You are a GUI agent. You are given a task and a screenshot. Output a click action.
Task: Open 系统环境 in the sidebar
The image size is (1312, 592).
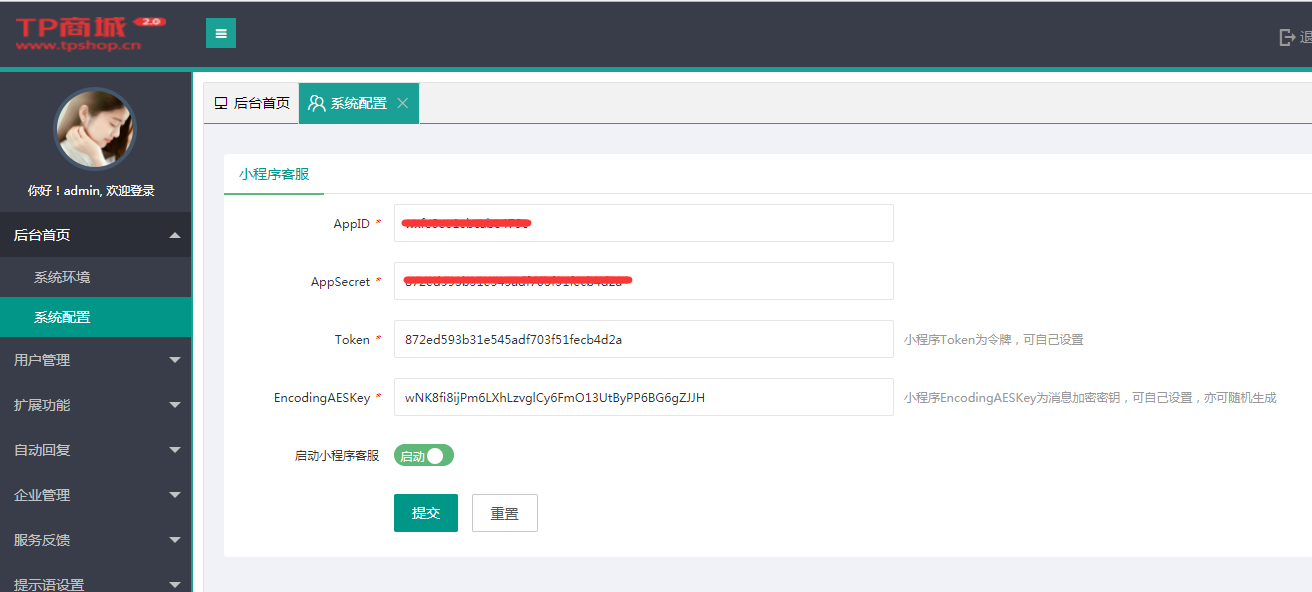point(62,277)
